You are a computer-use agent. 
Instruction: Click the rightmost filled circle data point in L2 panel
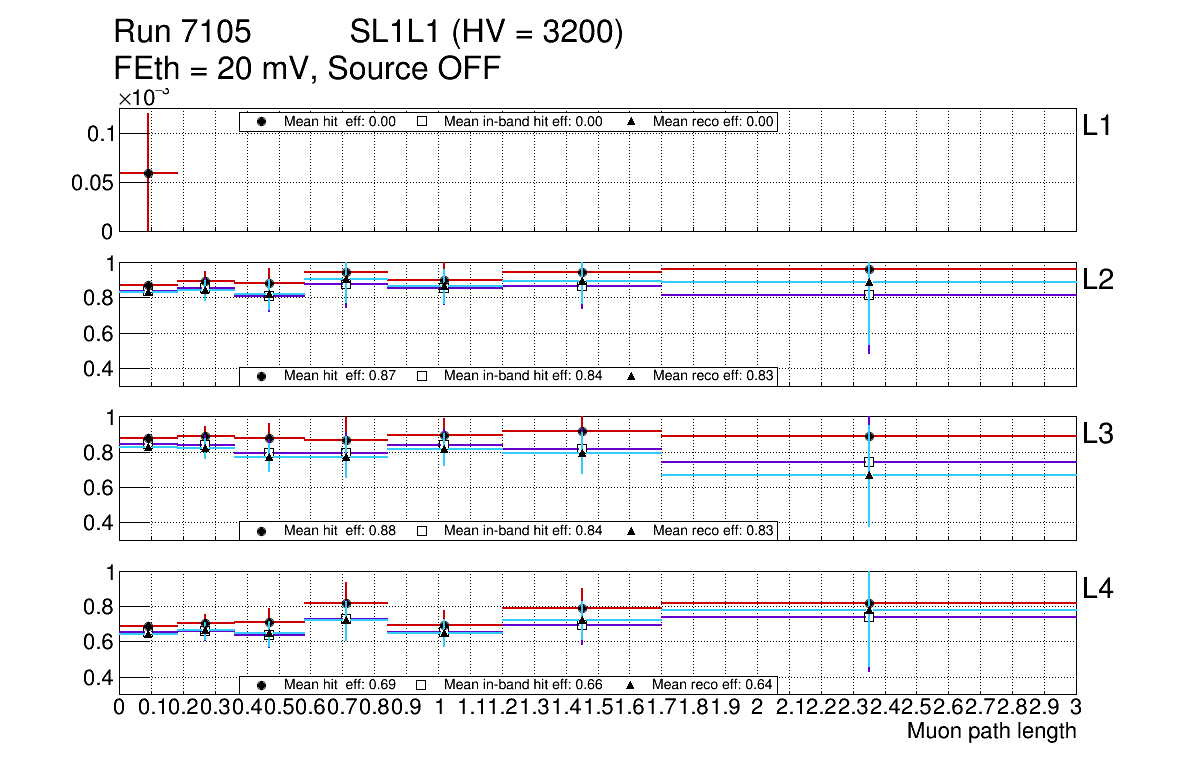pos(869,269)
